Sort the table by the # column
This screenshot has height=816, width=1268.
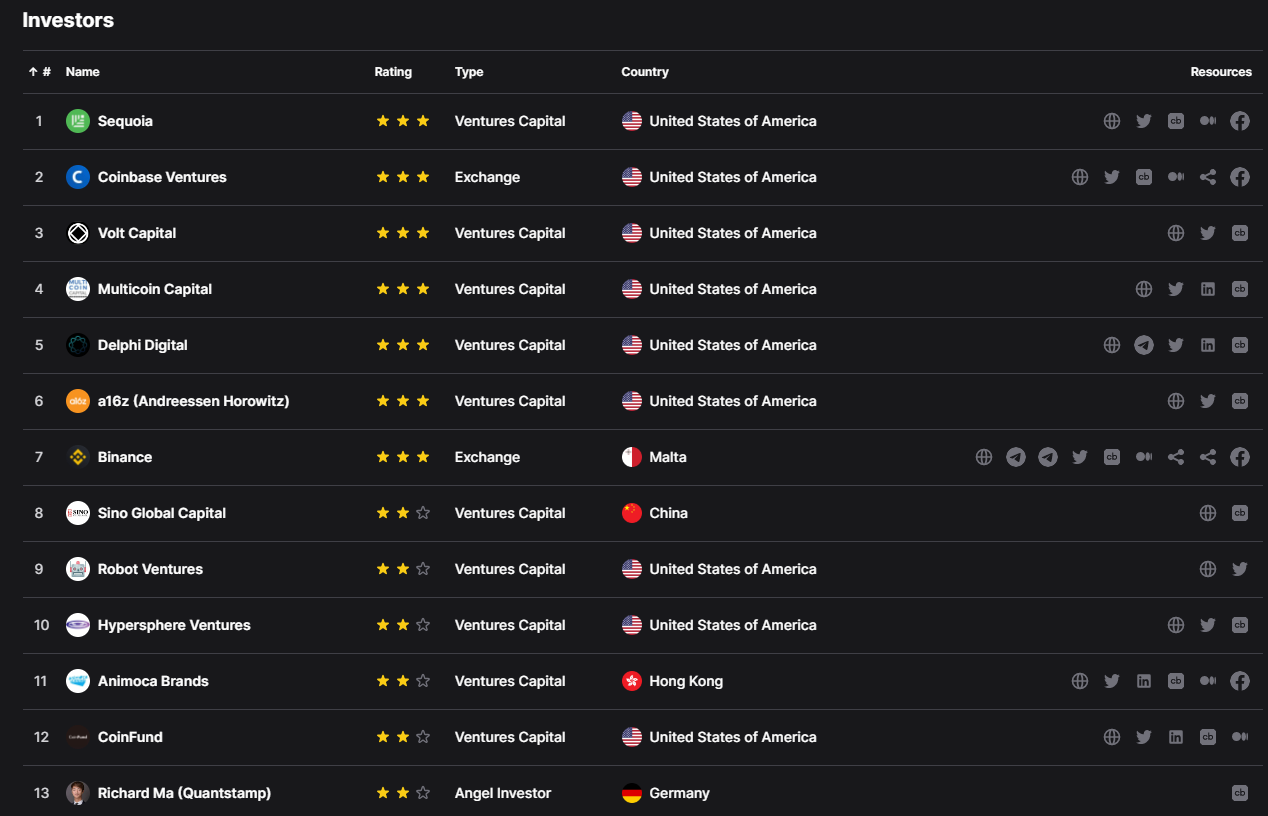(x=40, y=72)
